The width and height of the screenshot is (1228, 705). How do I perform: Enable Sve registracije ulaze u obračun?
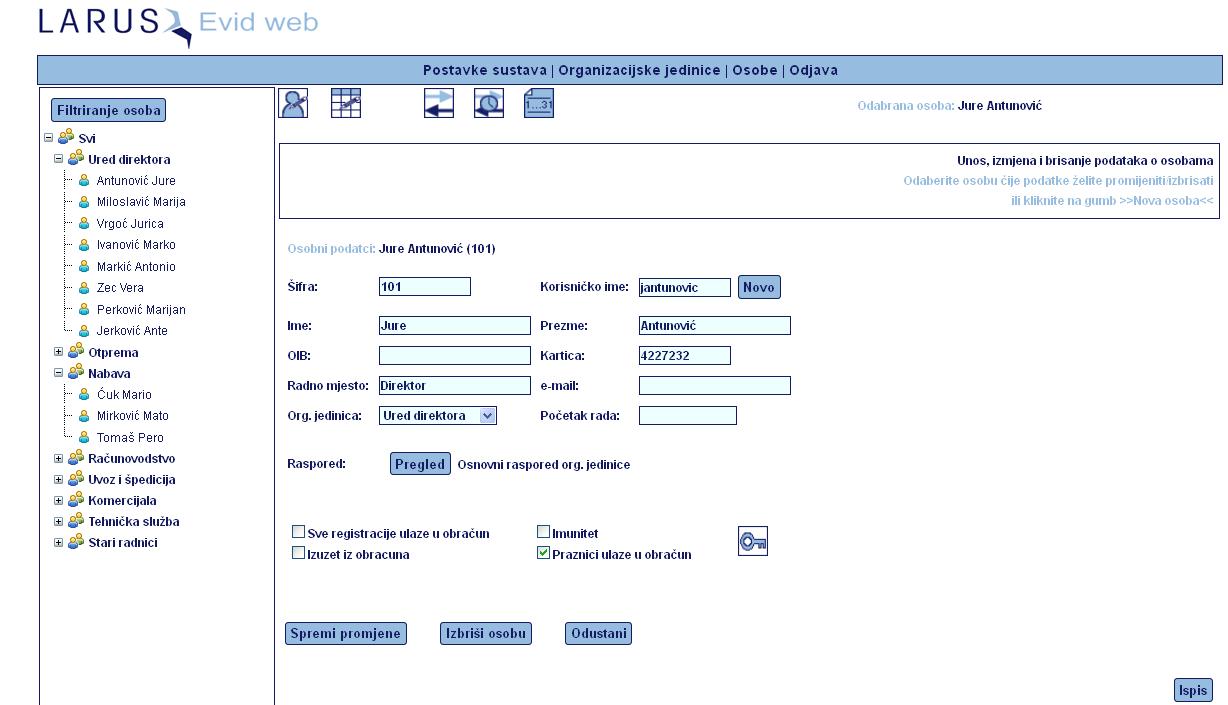(x=298, y=532)
